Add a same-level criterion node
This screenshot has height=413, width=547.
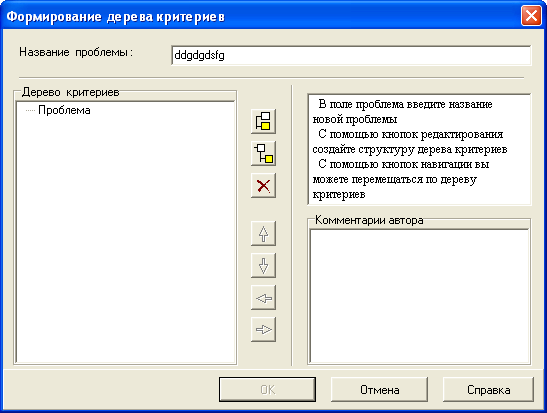(263, 121)
